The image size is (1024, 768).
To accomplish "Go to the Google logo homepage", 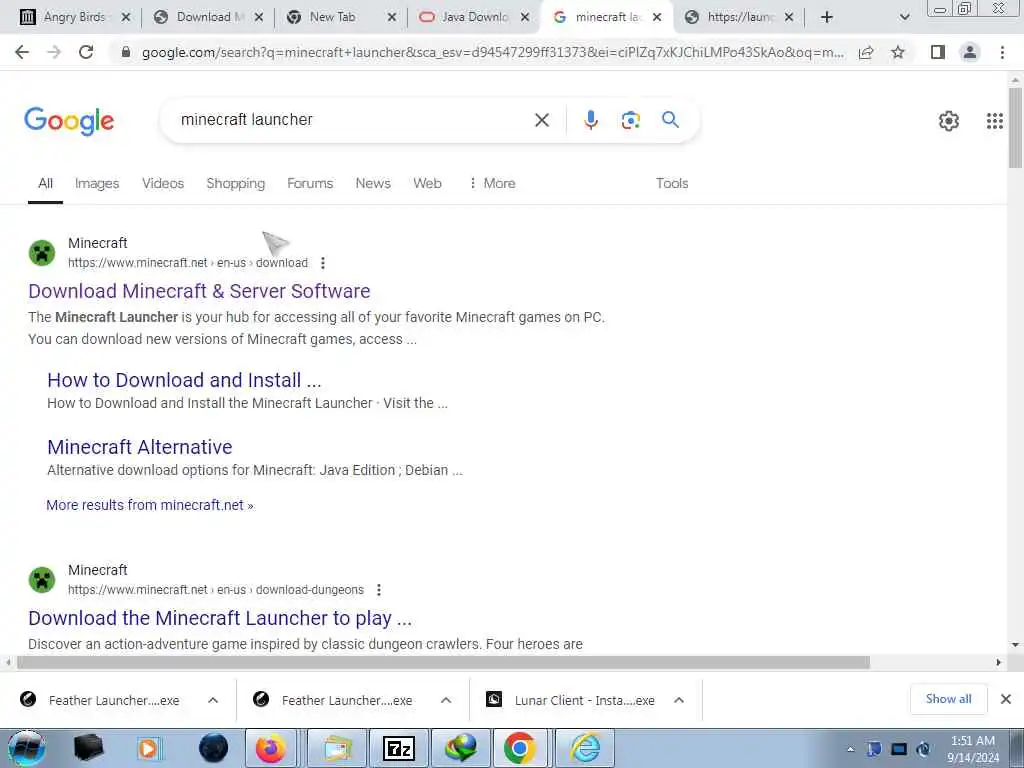I will (69, 121).
